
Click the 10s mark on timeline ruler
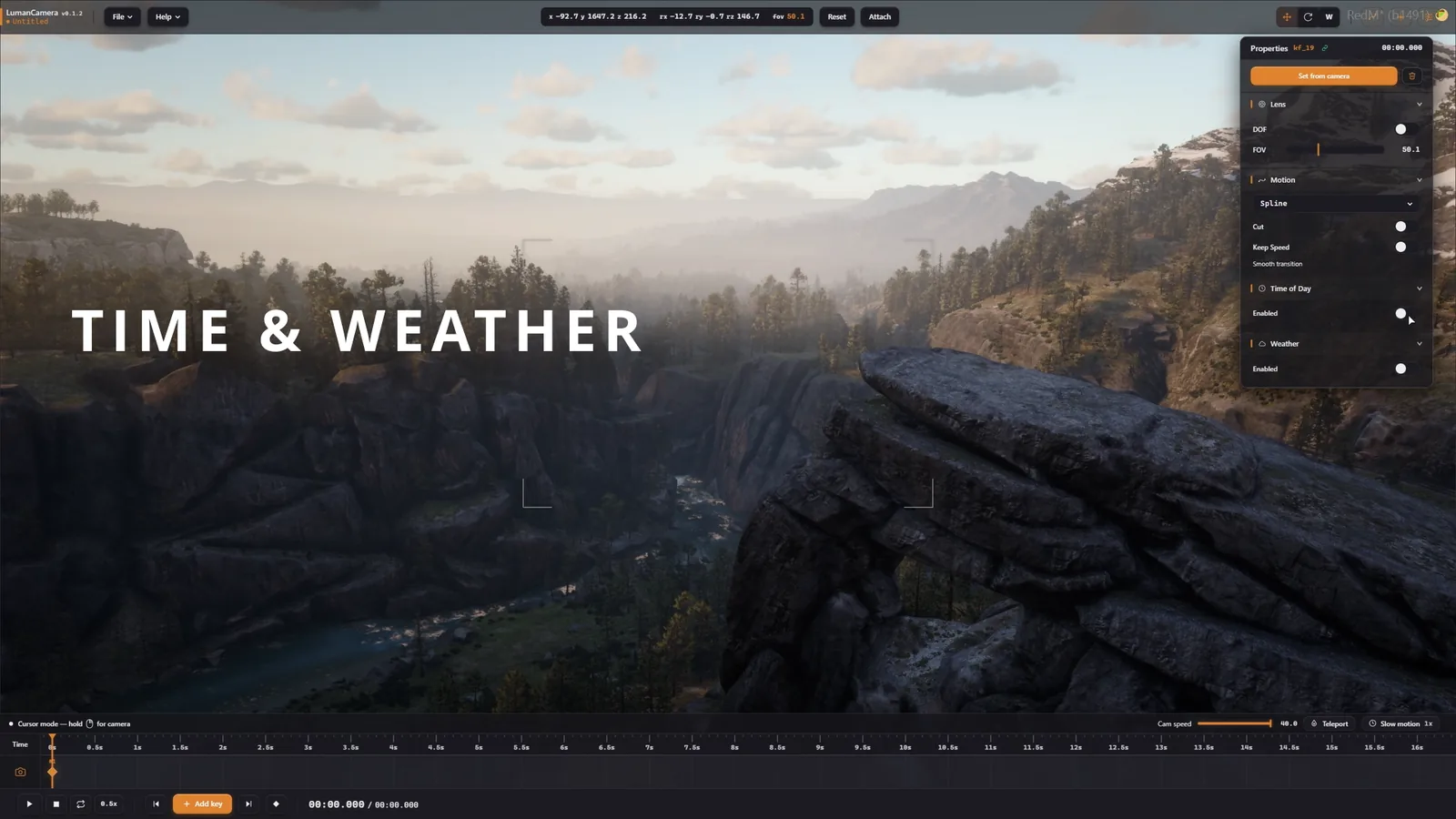pos(905,747)
